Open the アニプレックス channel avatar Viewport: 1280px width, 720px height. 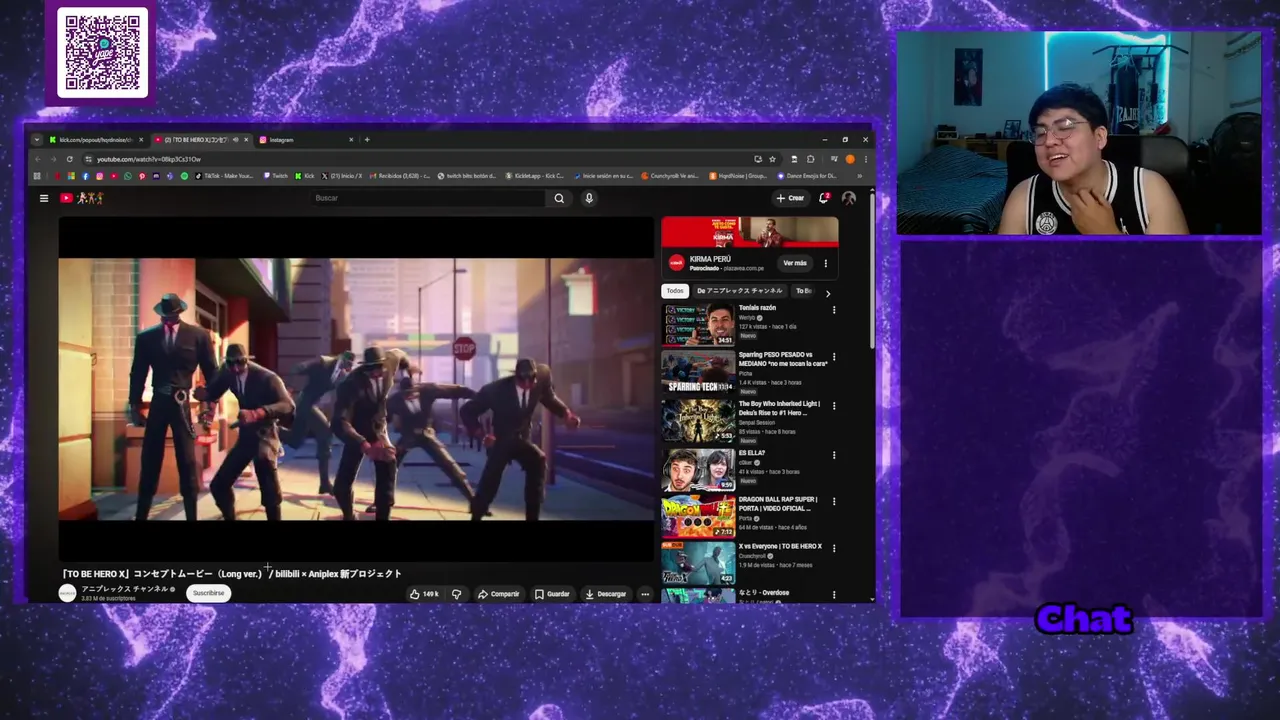[x=67, y=593]
